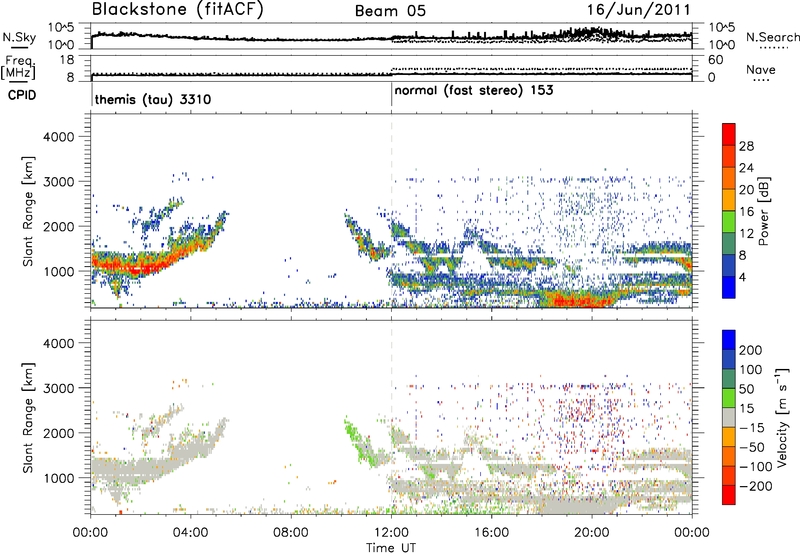Screen dimensions: 800x554
Task: Pick the Velocity segment between -200 and -100
Action: 729,475
